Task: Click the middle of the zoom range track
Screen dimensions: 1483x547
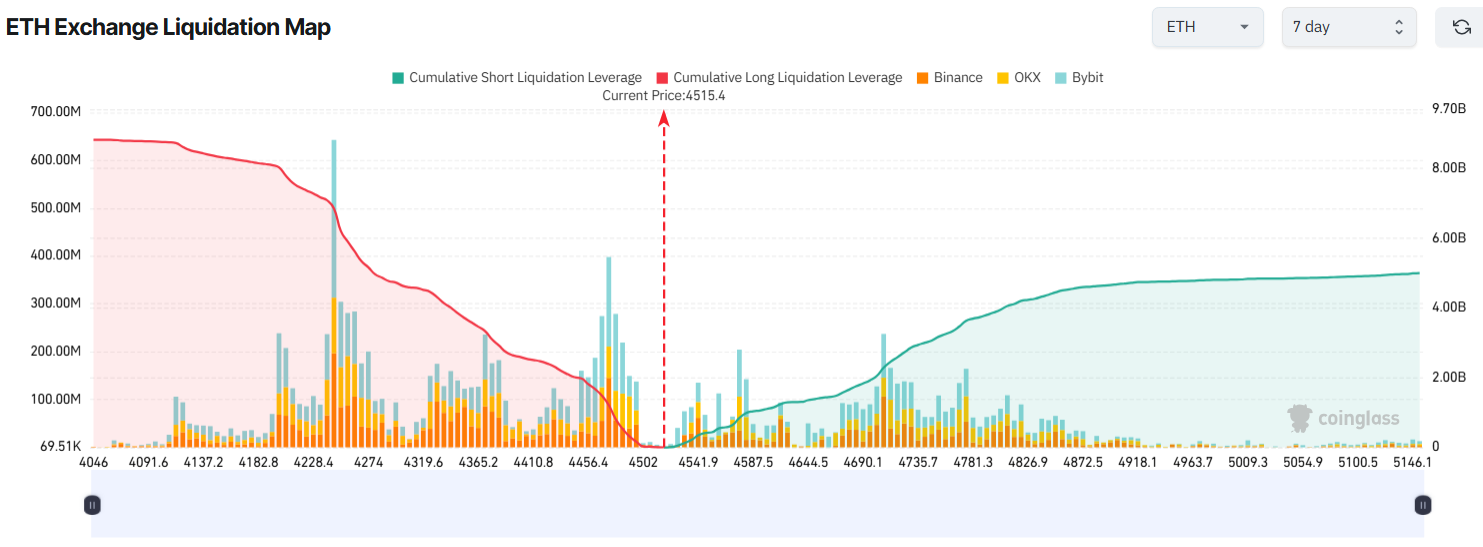Action: tap(756, 506)
